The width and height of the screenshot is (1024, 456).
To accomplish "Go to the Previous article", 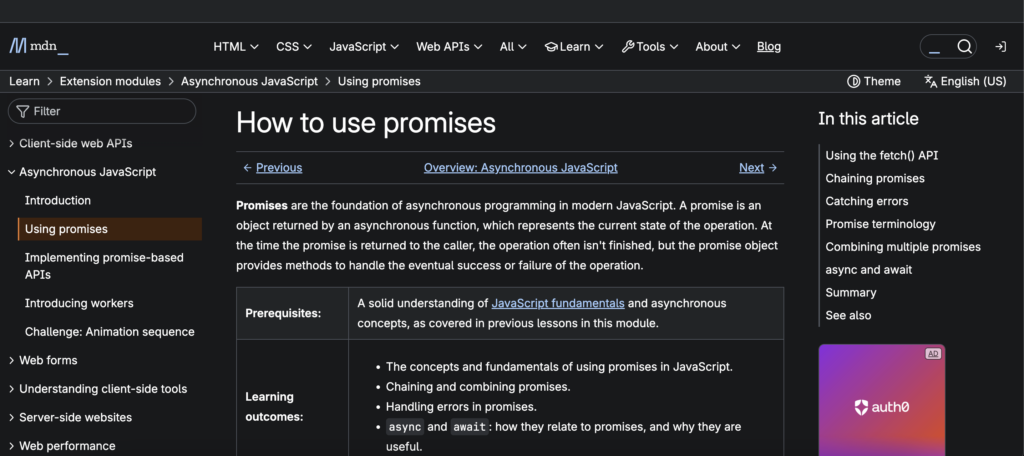I will (x=279, y=168).
